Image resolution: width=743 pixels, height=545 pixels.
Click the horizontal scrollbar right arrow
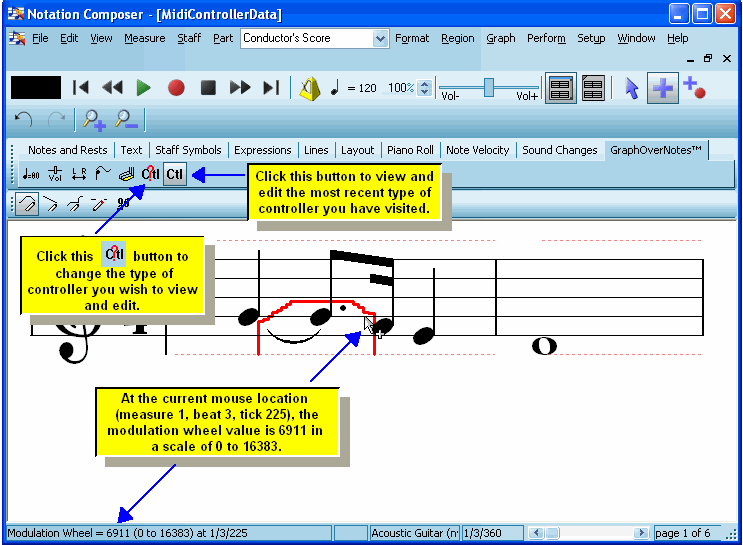click(641, 533)
